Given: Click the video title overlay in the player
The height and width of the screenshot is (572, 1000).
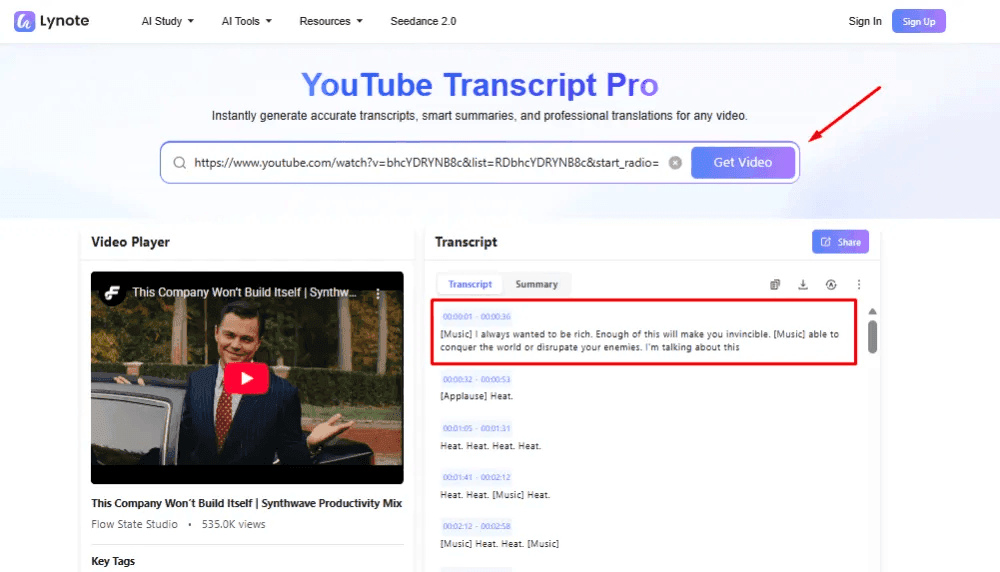Looking at the screenshot, I should 244,293.
